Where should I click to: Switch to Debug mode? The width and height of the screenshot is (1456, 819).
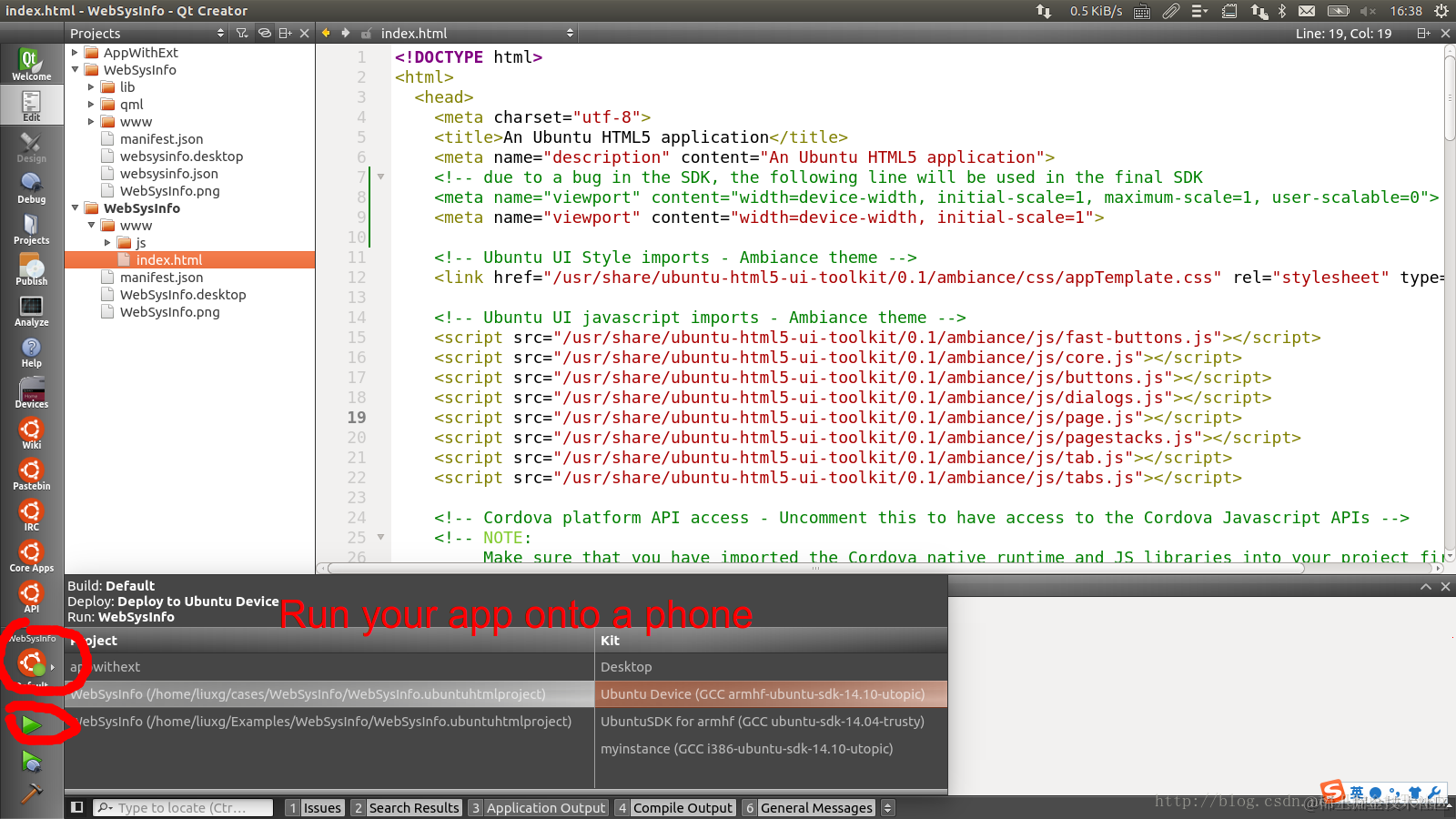click(31, 188)
